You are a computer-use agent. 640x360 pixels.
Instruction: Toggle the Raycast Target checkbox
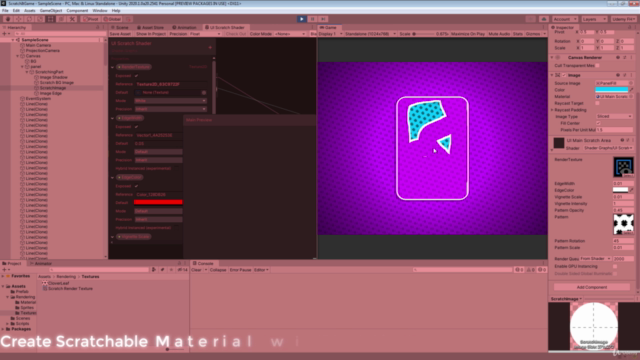(x=598, y=103)
